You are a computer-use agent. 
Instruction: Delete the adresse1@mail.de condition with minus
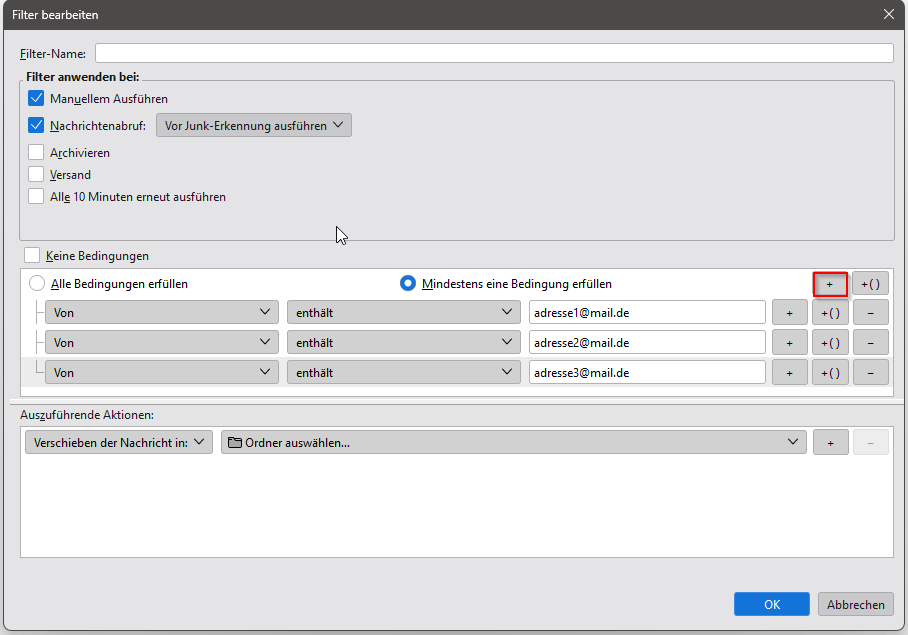[x=870, y=313]
